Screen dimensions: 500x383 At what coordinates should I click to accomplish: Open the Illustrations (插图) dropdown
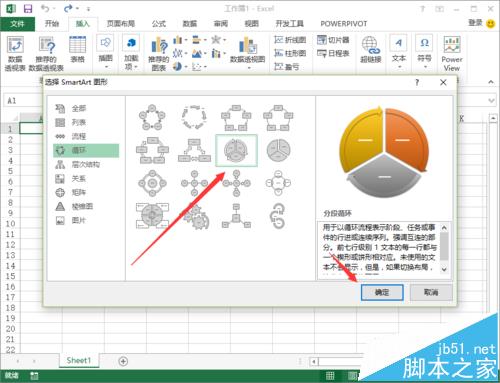(x=106, y=52)
